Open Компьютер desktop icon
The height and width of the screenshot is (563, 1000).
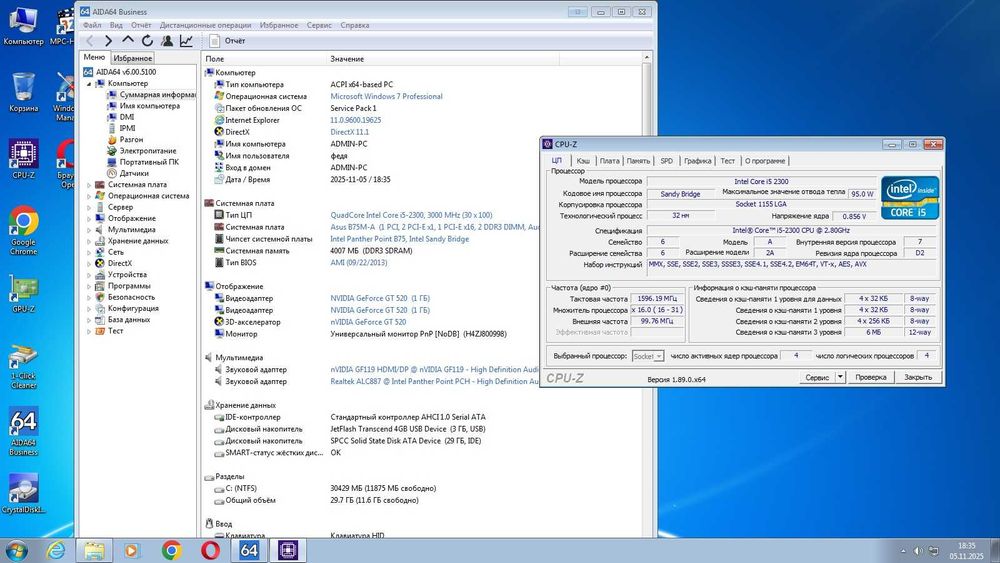(24, 26)
